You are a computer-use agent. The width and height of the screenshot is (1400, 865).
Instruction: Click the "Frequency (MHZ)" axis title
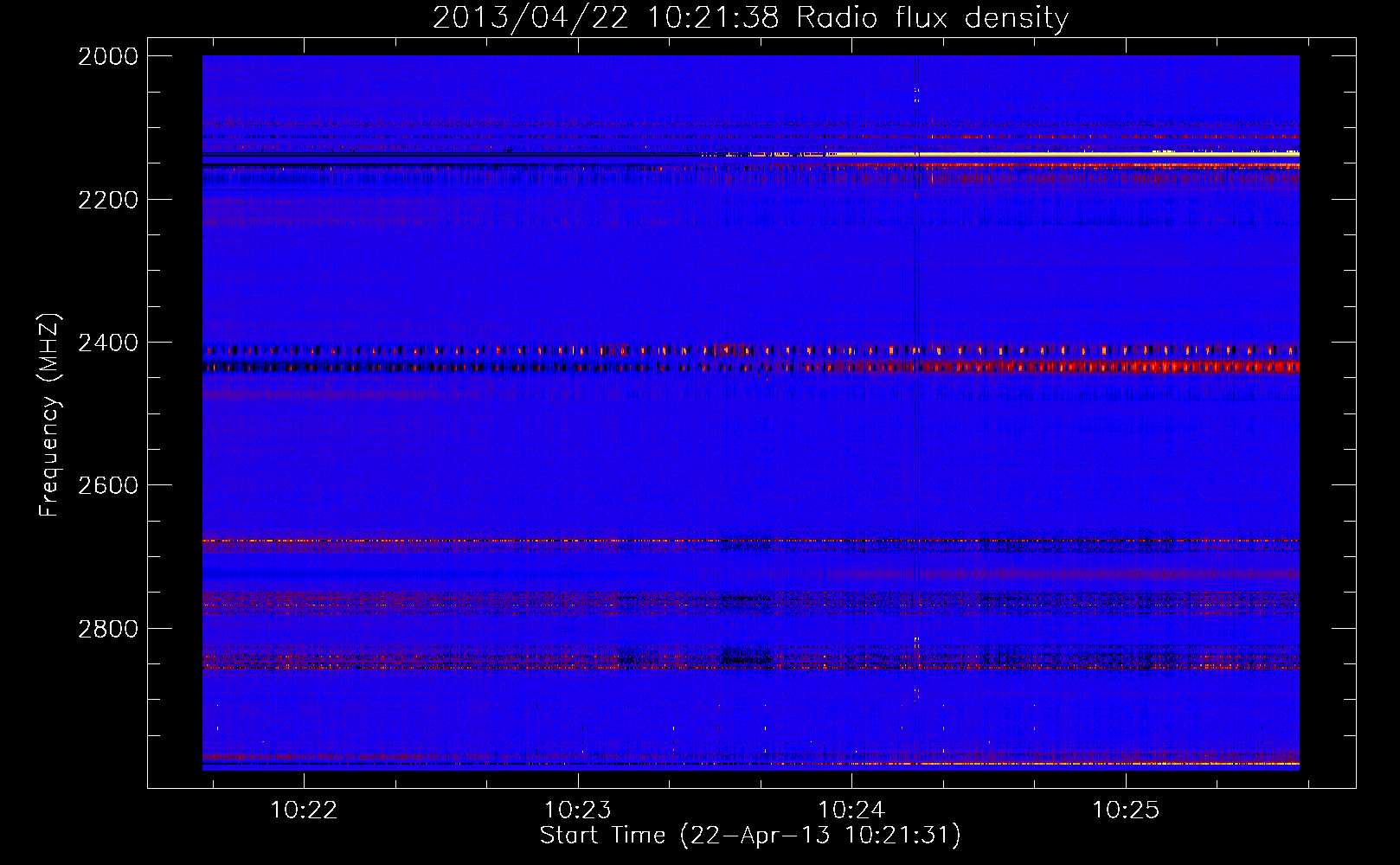pyautogui.click(x=50, y=415)
